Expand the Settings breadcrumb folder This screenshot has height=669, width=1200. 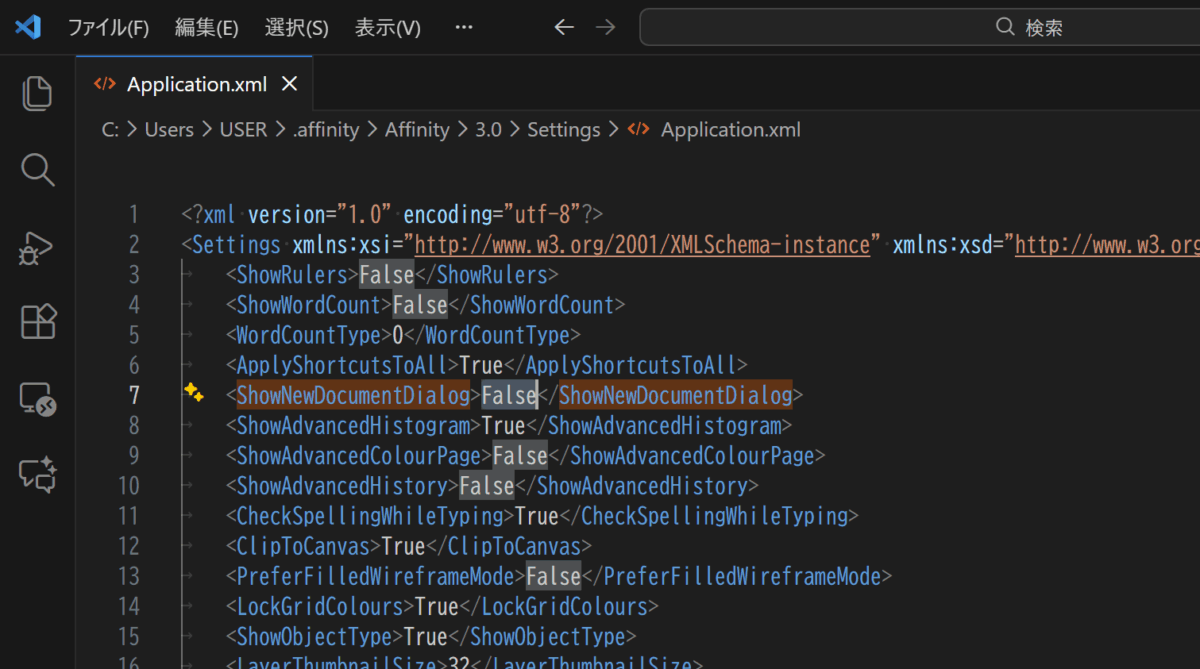(563, 130)
